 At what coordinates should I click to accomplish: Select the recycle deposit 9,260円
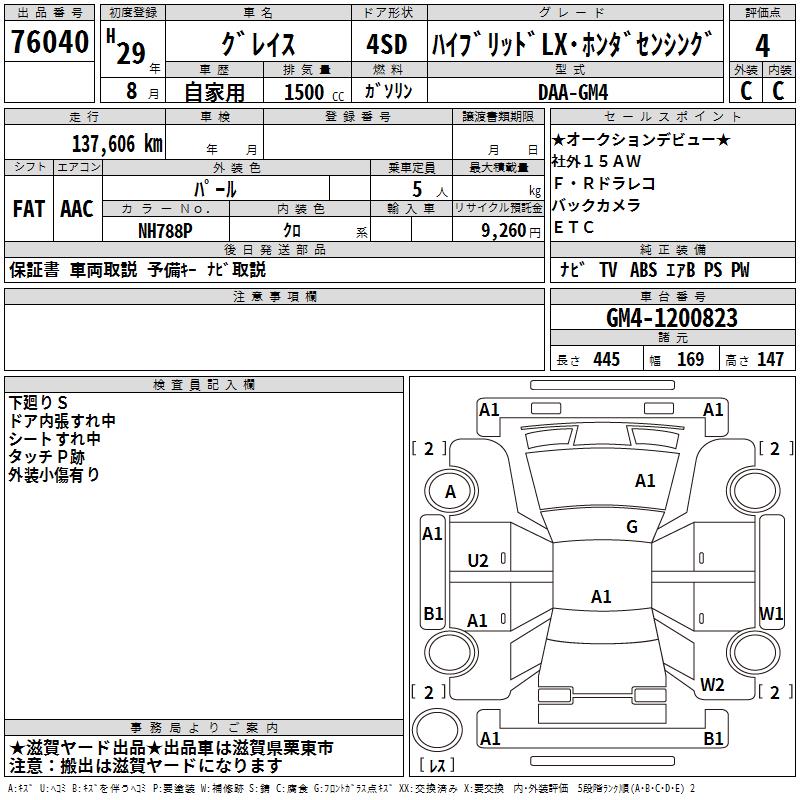coord(511,231)
